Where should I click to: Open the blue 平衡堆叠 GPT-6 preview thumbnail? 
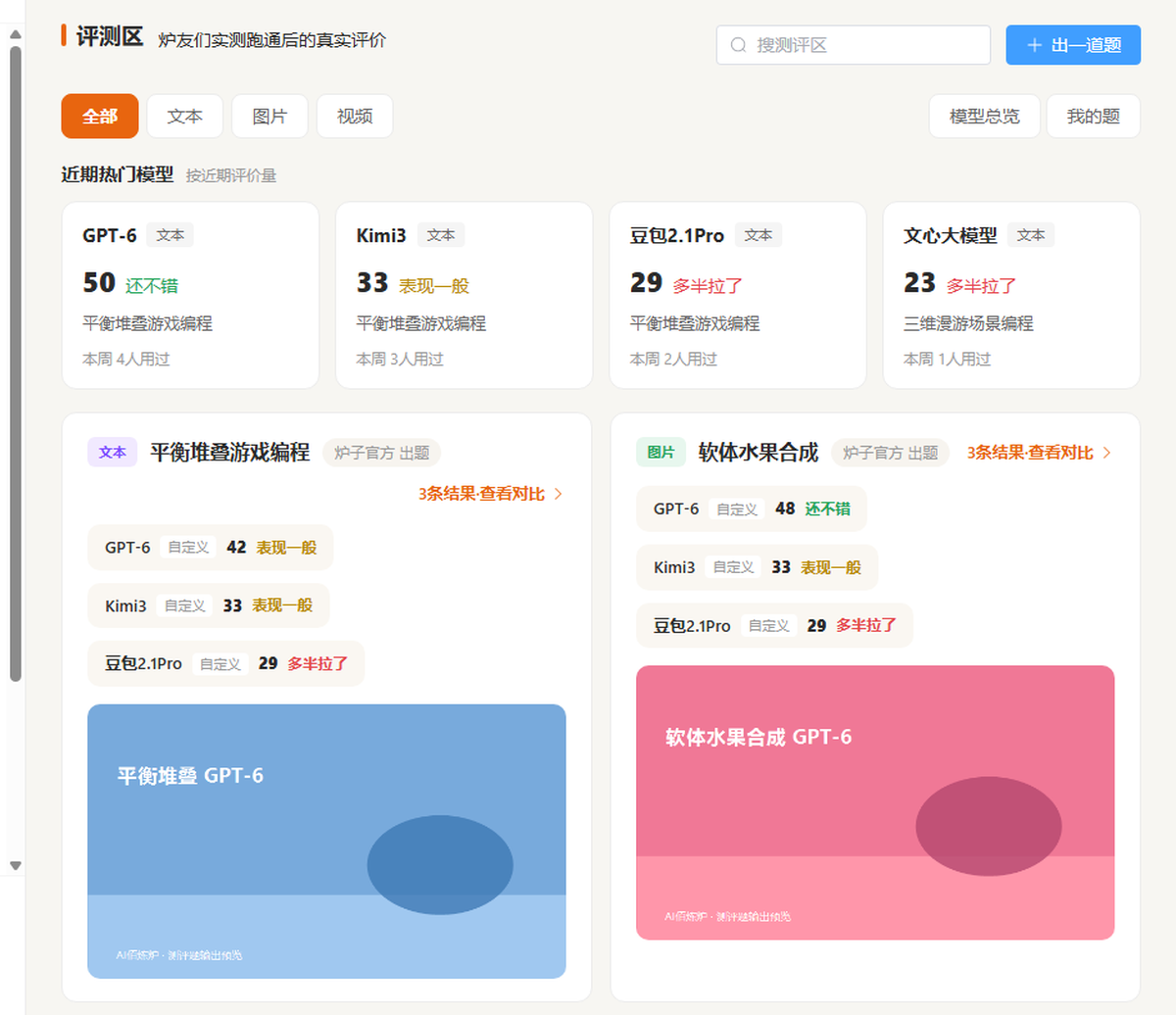[326, 841]
